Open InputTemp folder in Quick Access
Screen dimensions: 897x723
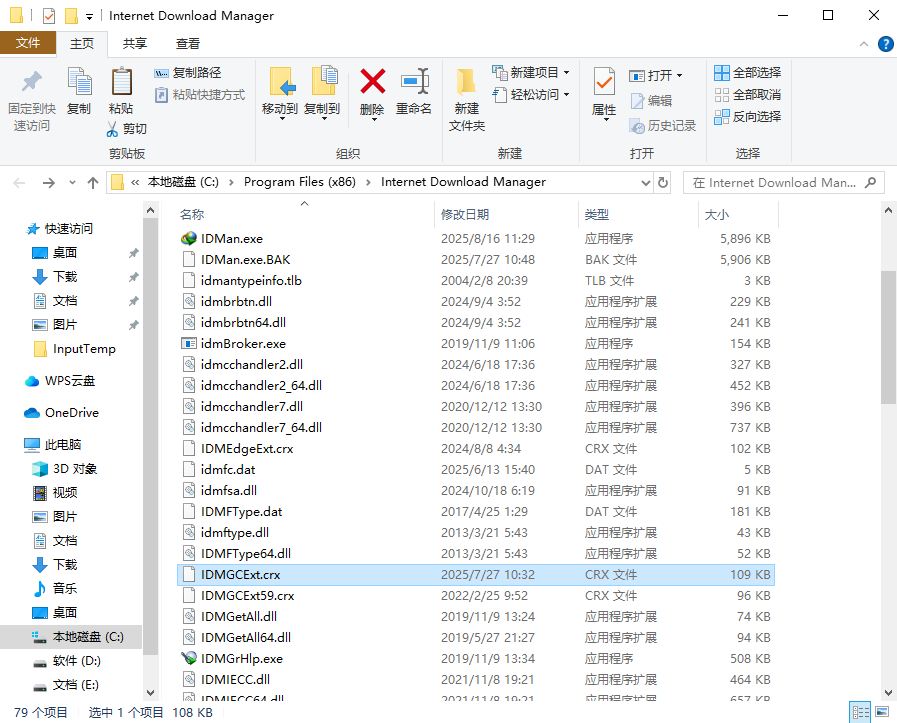(x=75, y=349)
